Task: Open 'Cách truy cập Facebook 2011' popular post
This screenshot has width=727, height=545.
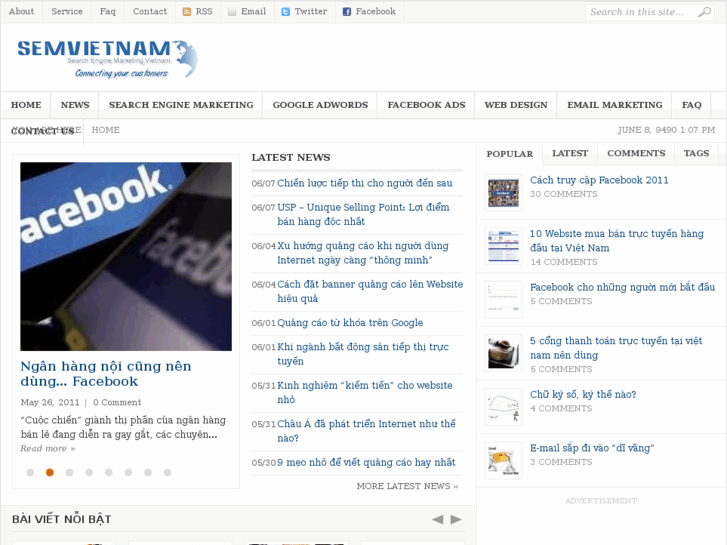Action: [x=599, y=180]
